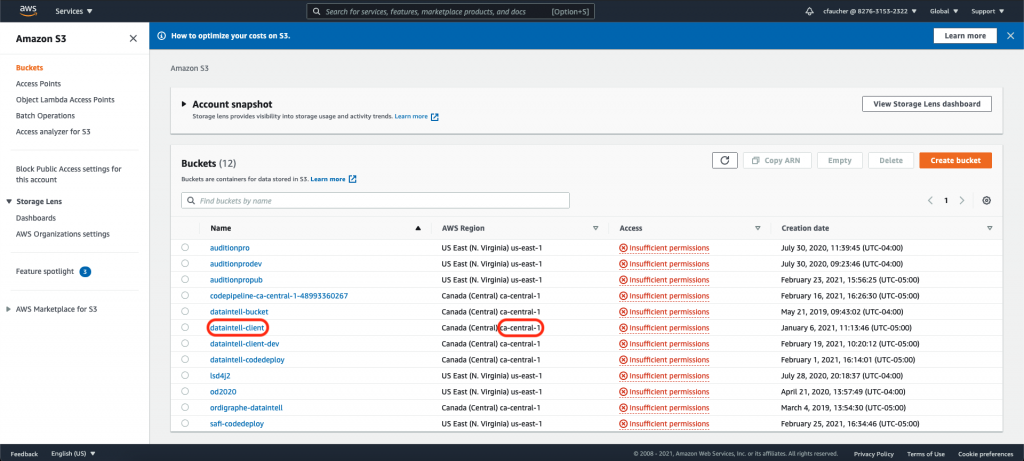
Task: Go to the previous page arrow
Action: [x=930, y=200]
